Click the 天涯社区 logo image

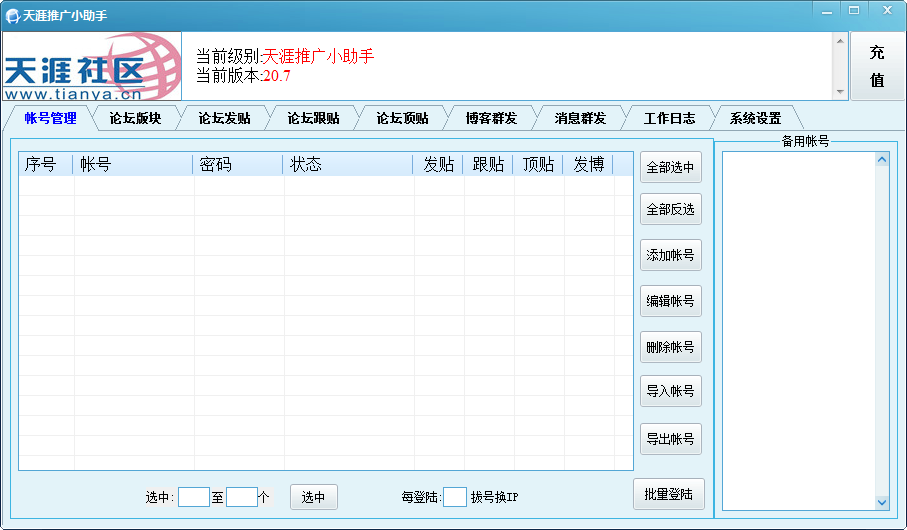92,67
